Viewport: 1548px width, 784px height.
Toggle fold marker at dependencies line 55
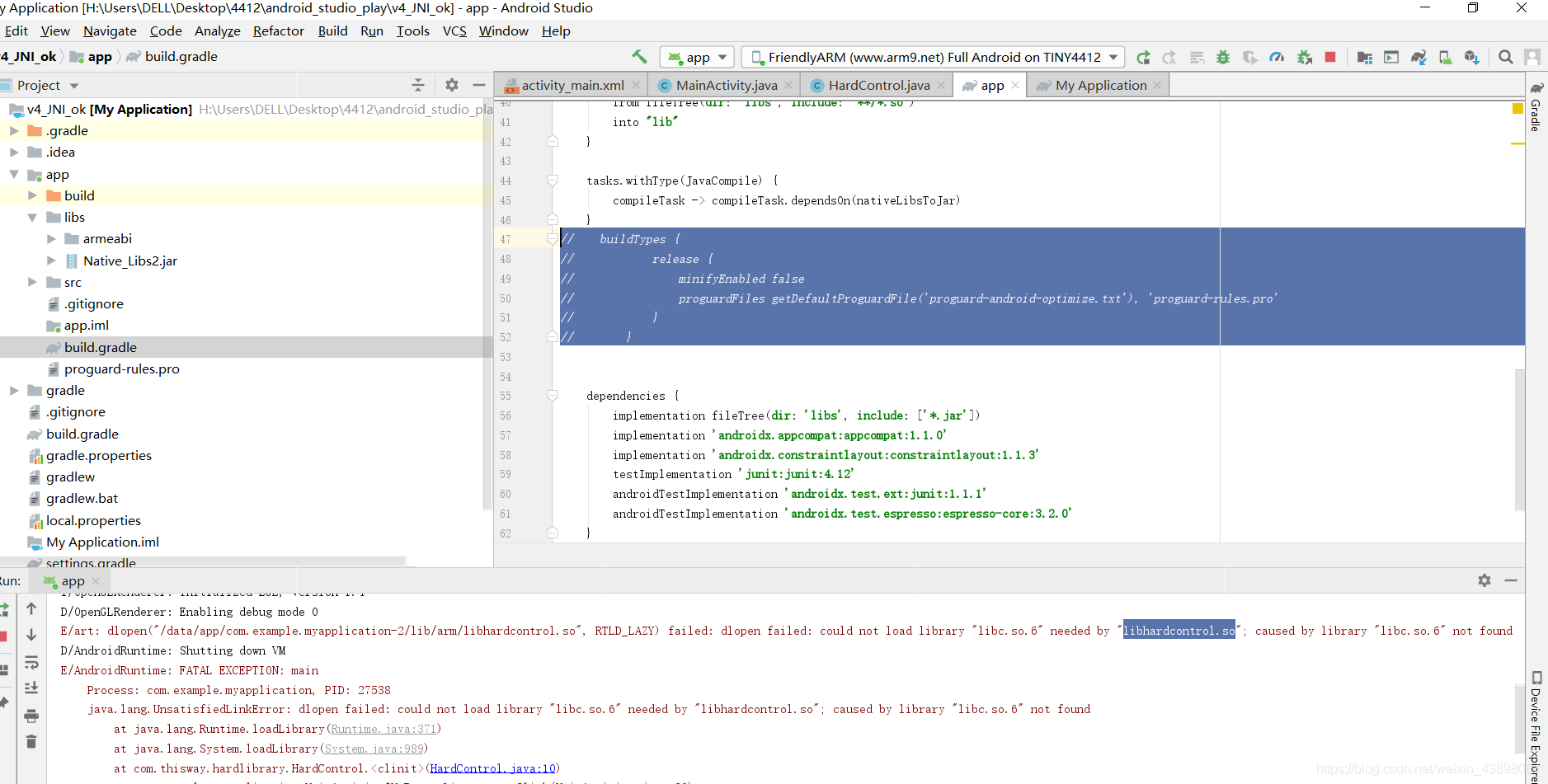point(553,396)
